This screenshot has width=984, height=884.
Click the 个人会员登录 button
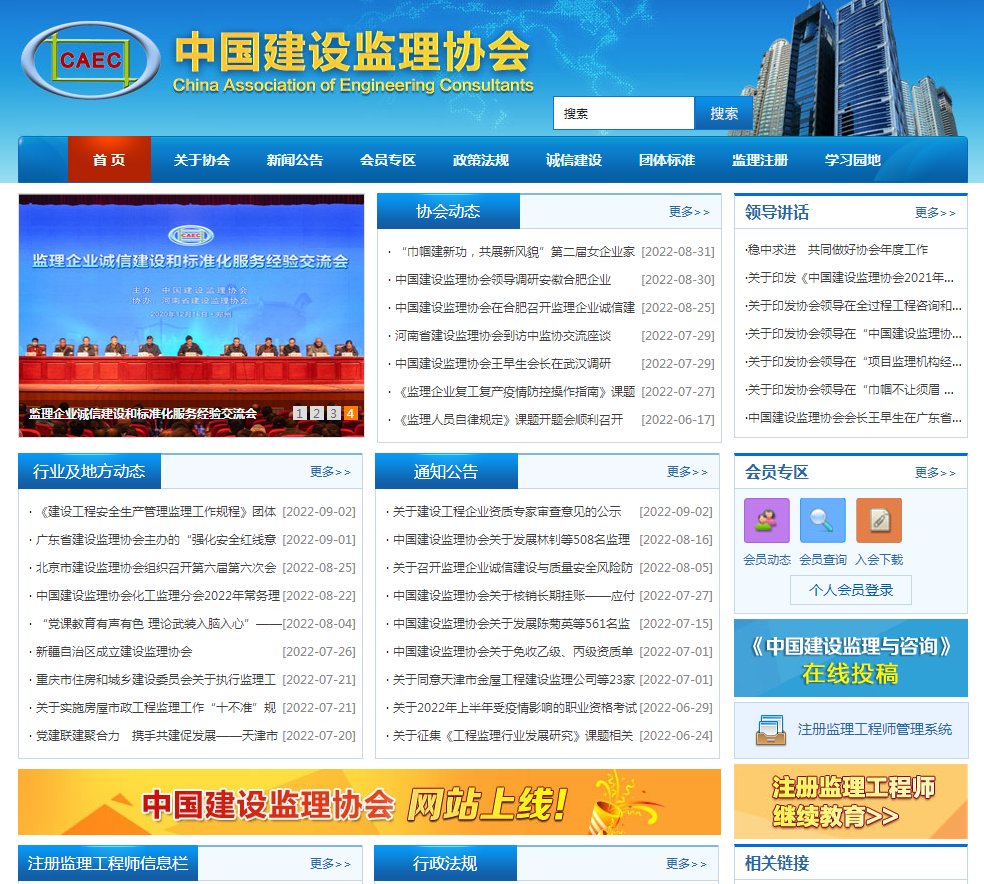tap(850, 590)
